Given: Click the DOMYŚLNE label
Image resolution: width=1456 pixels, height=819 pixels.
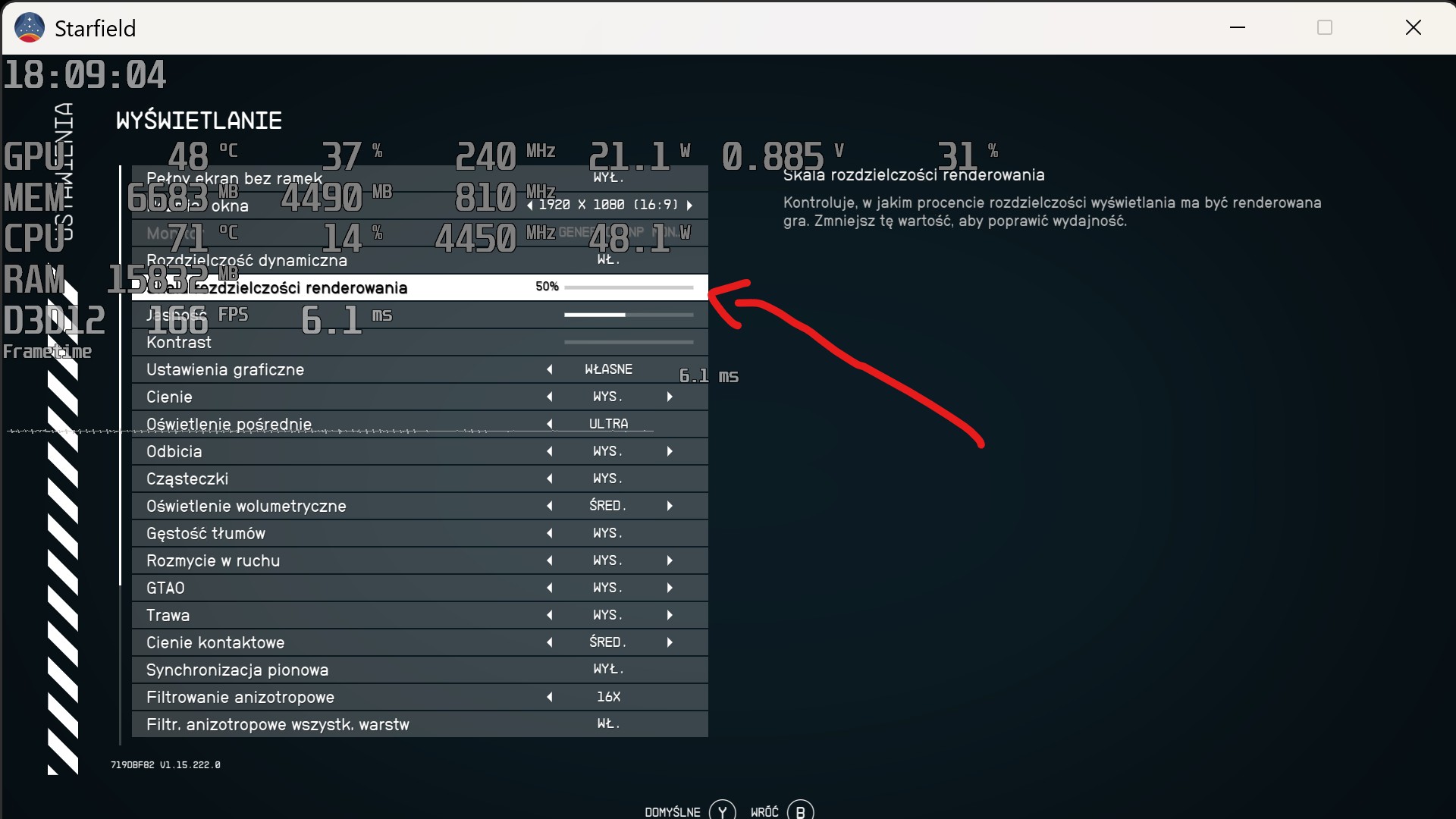Looking at the screenshot, I should pyautogui.click(x=672, y=812).
